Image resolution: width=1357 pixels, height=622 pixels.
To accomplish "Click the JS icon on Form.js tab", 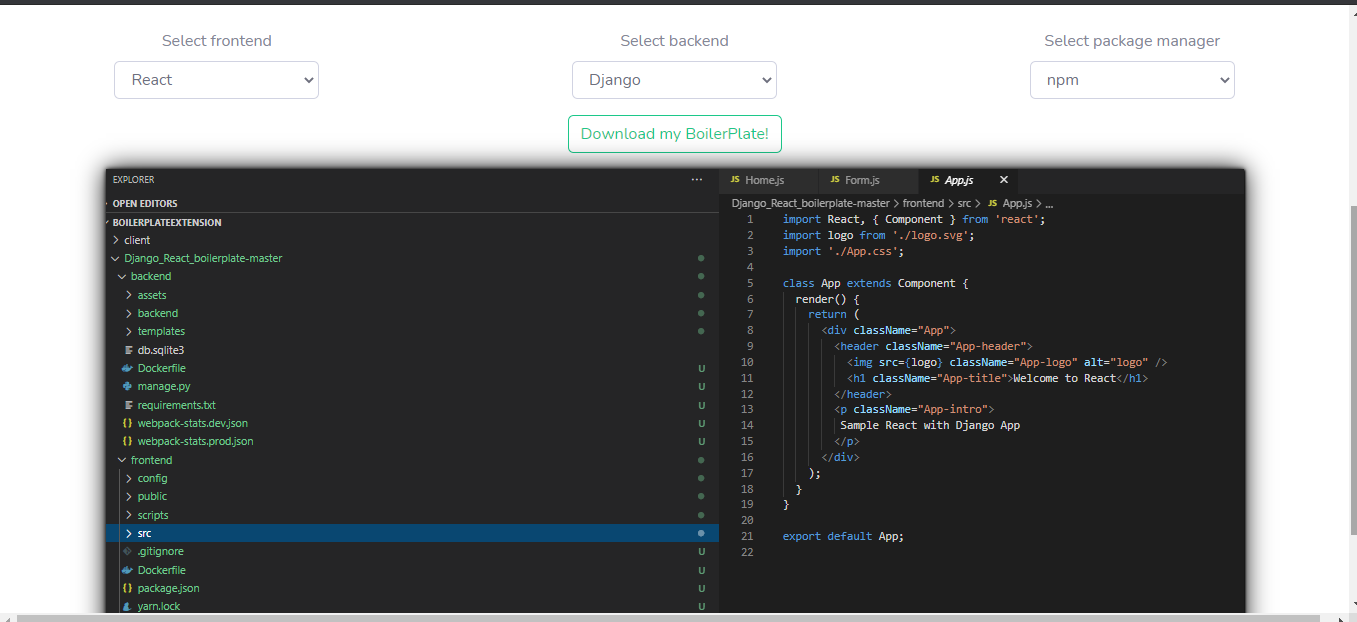I will pyautogui.click(x=835, y=180).
